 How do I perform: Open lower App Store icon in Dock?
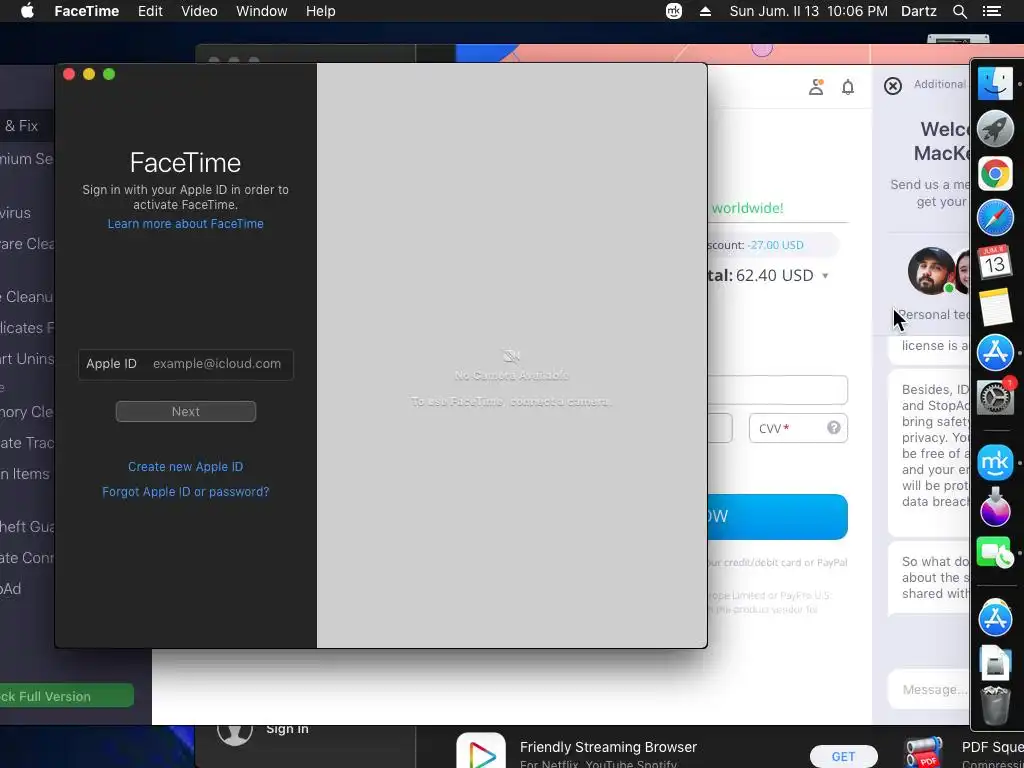(x=995, y=618)
